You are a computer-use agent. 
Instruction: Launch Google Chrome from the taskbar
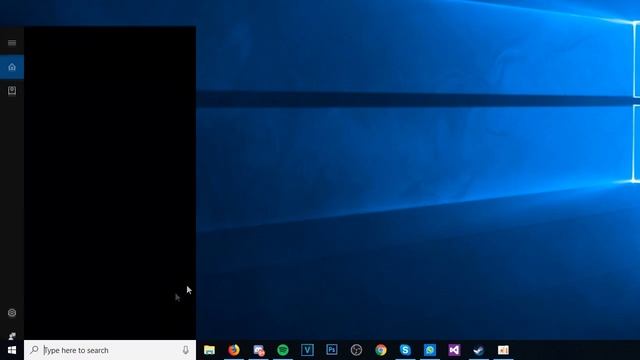pos(381,350)
